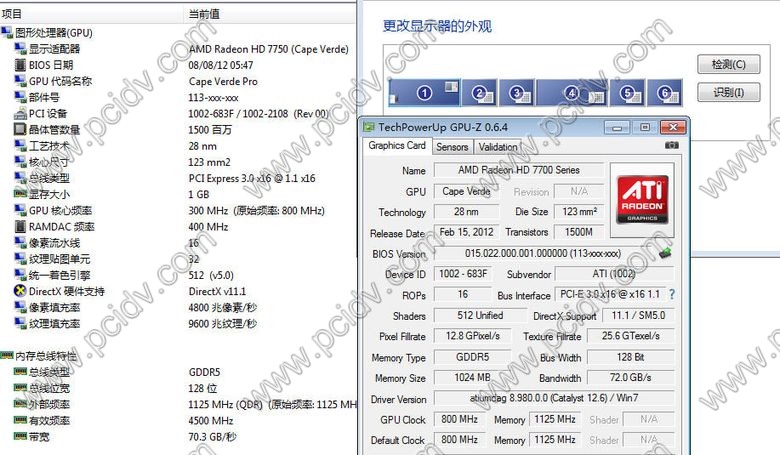Click the 带宽 memory icon
The height and width of the screenshot is (455, 780).
(20, 437)
